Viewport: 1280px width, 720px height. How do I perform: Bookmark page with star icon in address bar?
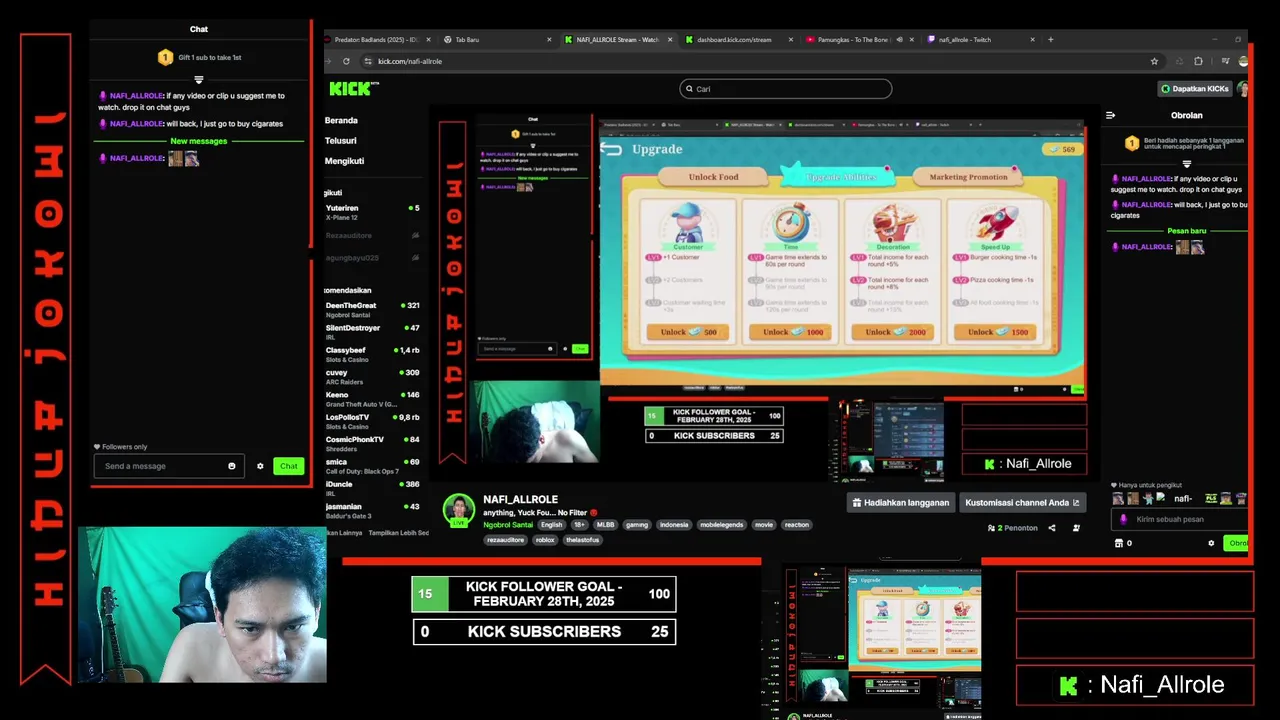pos(1154,61)
